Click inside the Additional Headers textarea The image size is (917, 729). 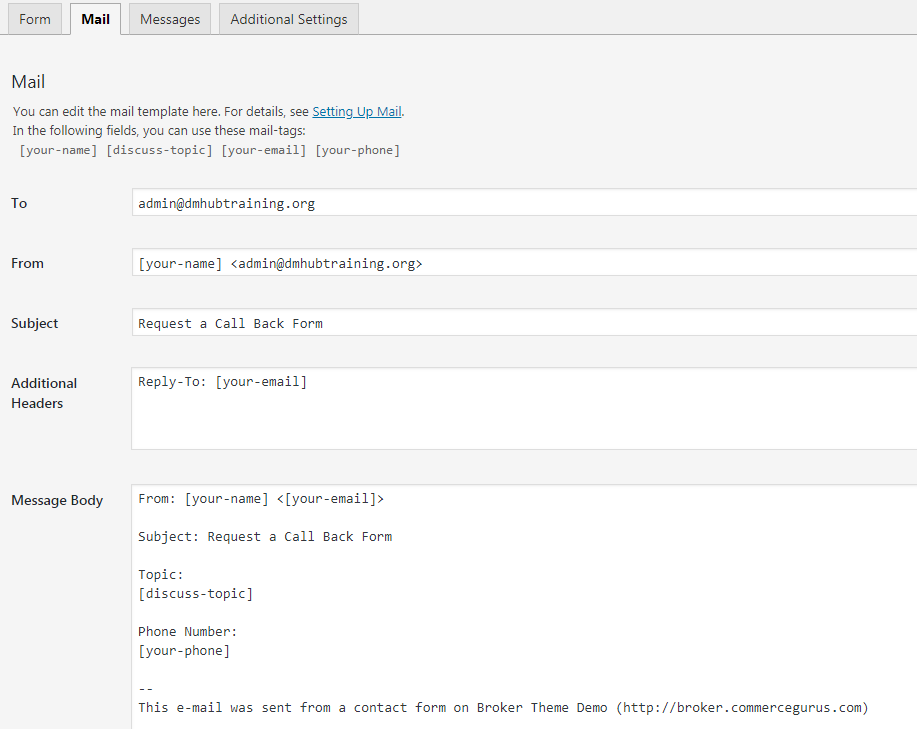pyautogui.click(x=524, y=409)
